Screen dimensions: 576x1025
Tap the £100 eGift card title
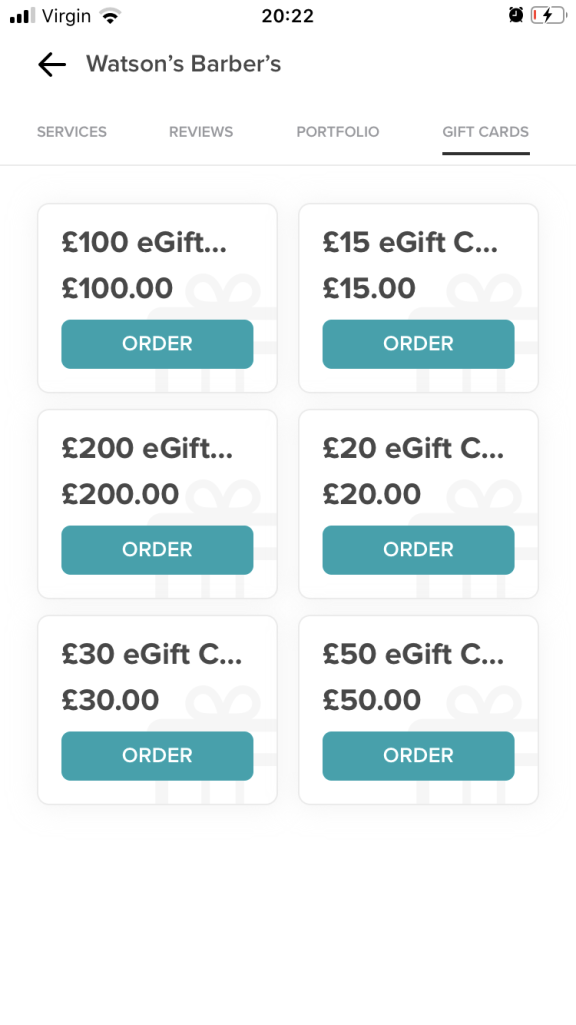(144, 243)
